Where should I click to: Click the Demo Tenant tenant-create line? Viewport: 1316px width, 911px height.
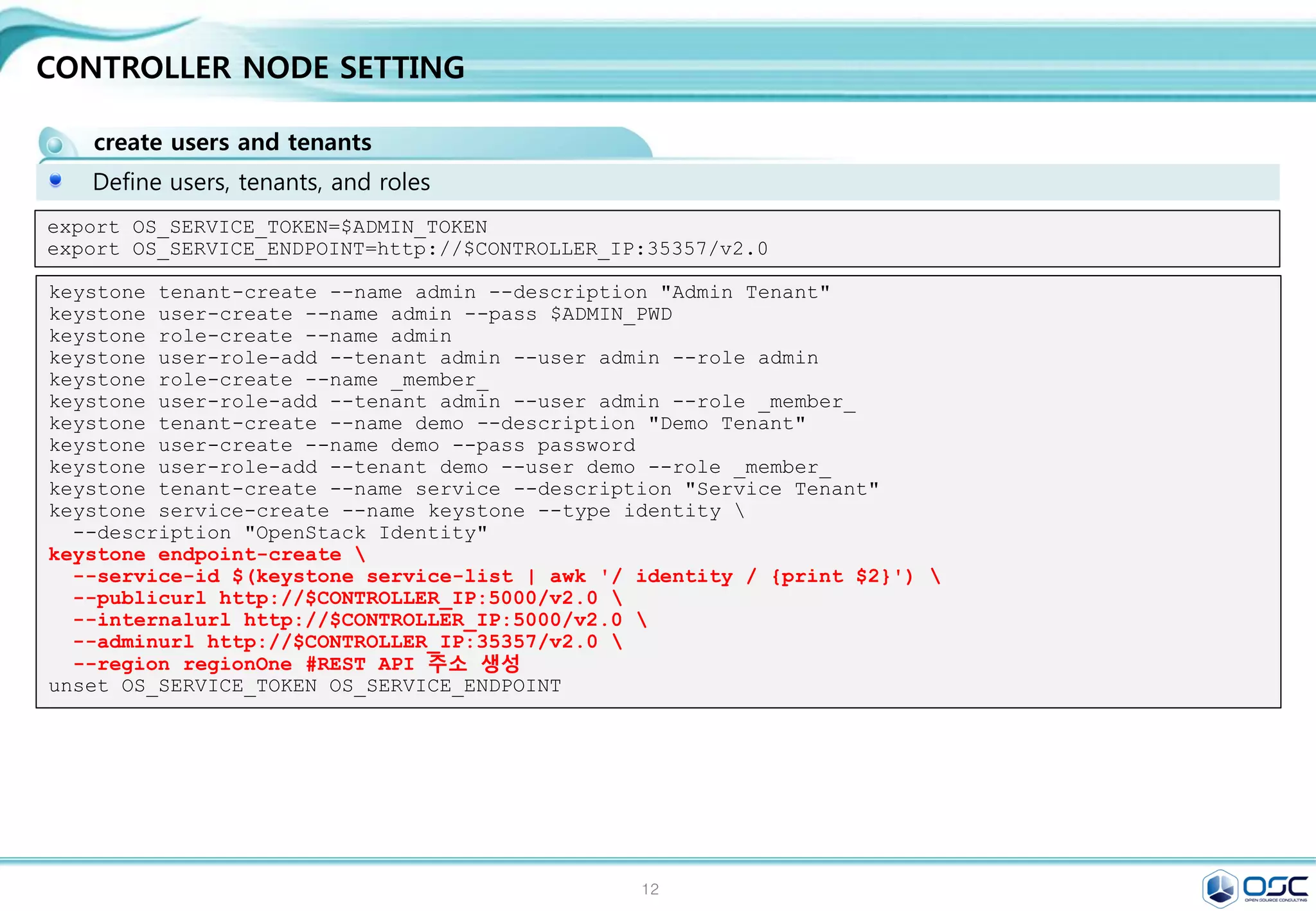[427, 424]
